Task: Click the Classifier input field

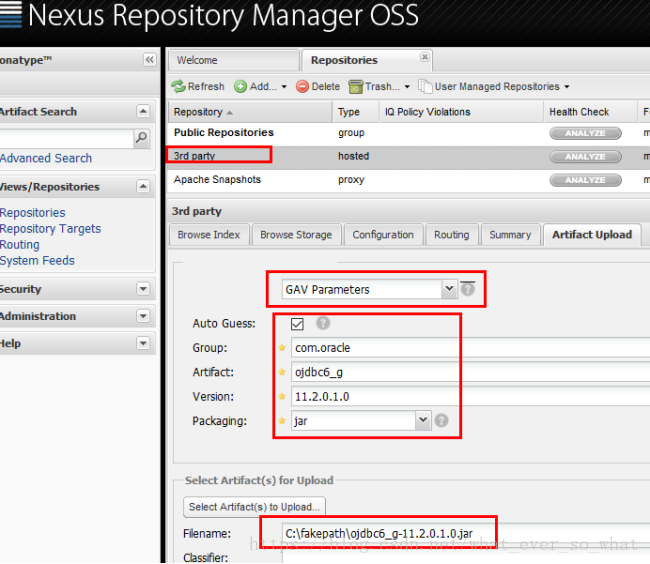Action: [x=466, y=557]
